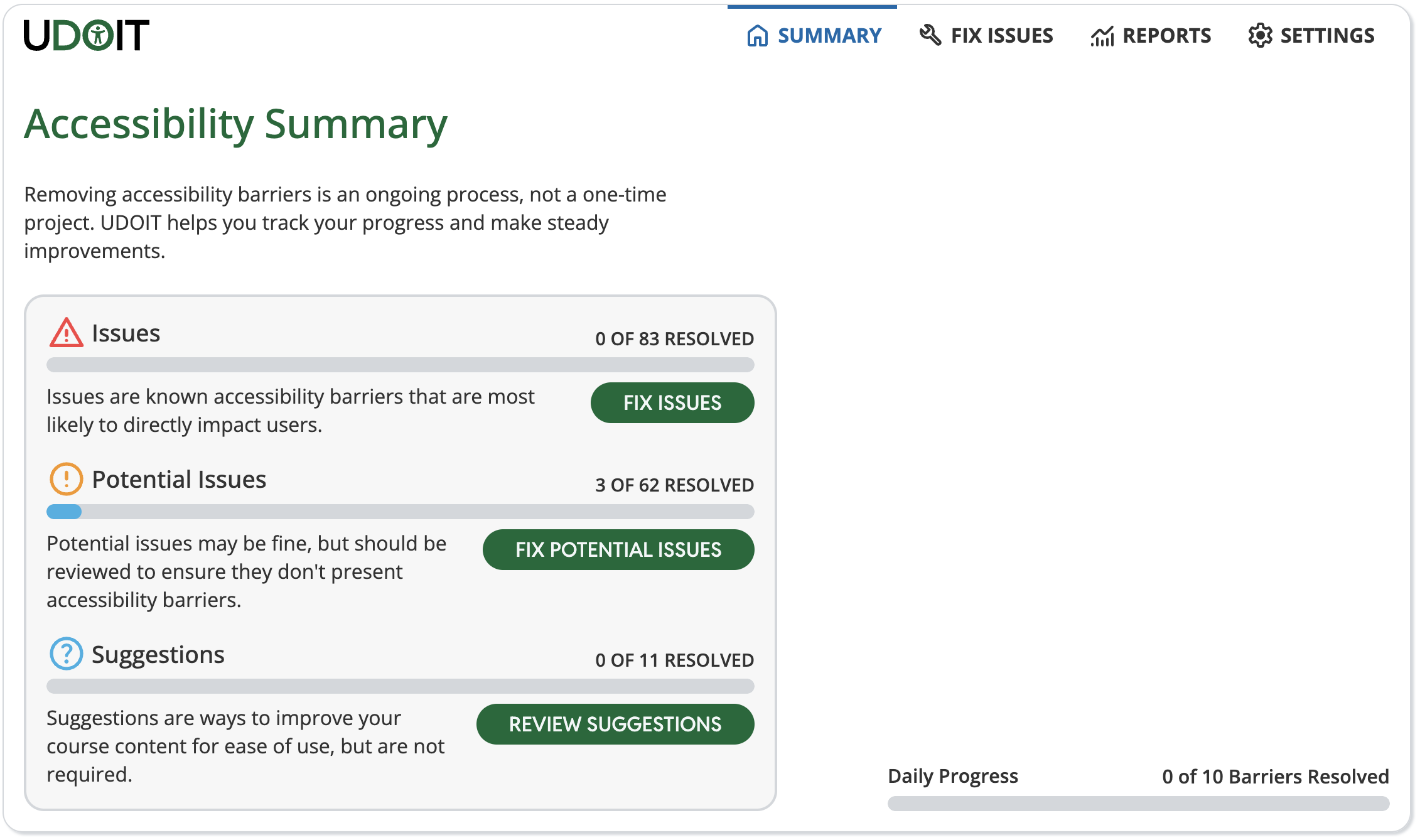Image resolution: width=1420 pixels, height=840 pixels.
Task: Click the Daily Progress label
Action: point(953,777)
